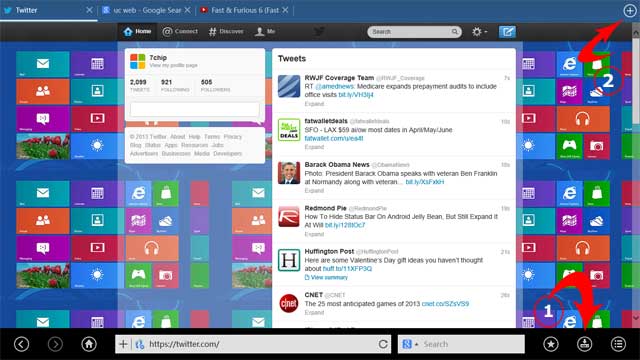Open bit.ly link in Redmond Pie tweet
This screenshot has width=640, height=360.
coord(345,225)
